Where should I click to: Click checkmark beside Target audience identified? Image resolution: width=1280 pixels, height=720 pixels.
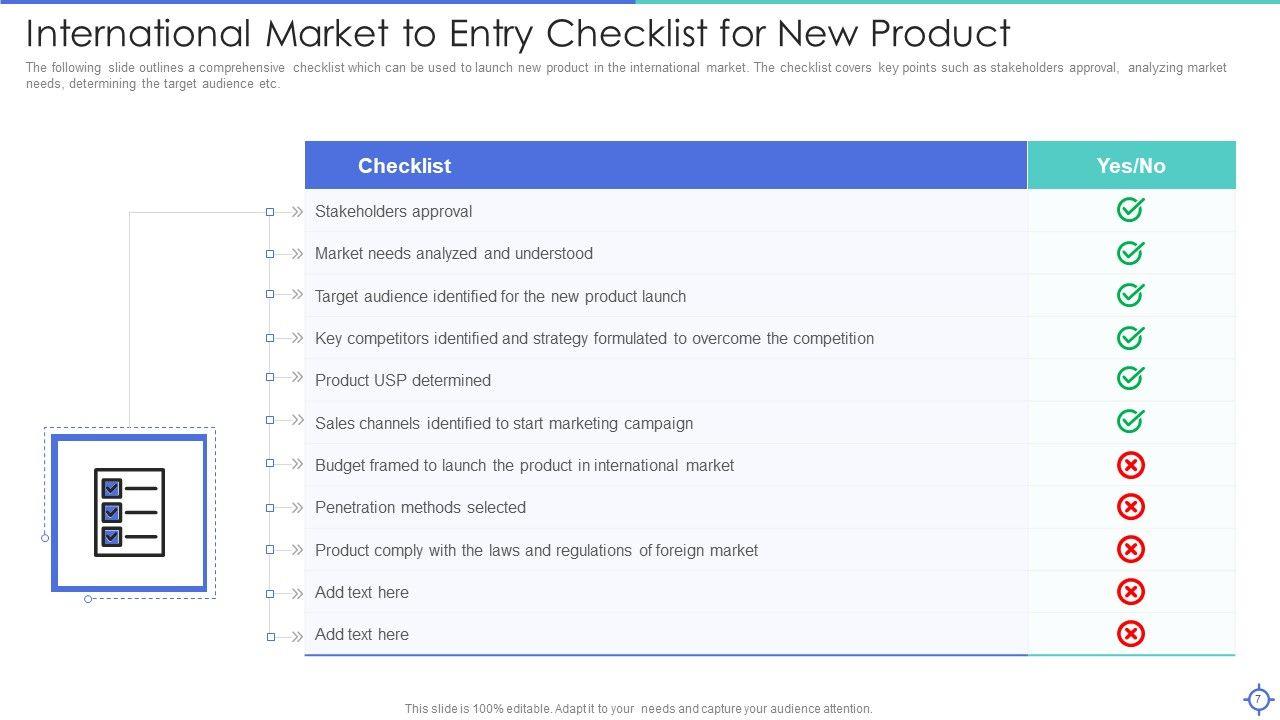(x=1130, y=295)
